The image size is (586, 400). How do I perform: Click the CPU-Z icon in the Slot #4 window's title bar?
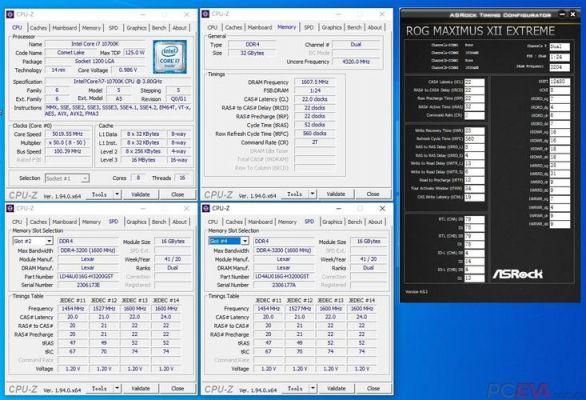[x=205, y=208]
